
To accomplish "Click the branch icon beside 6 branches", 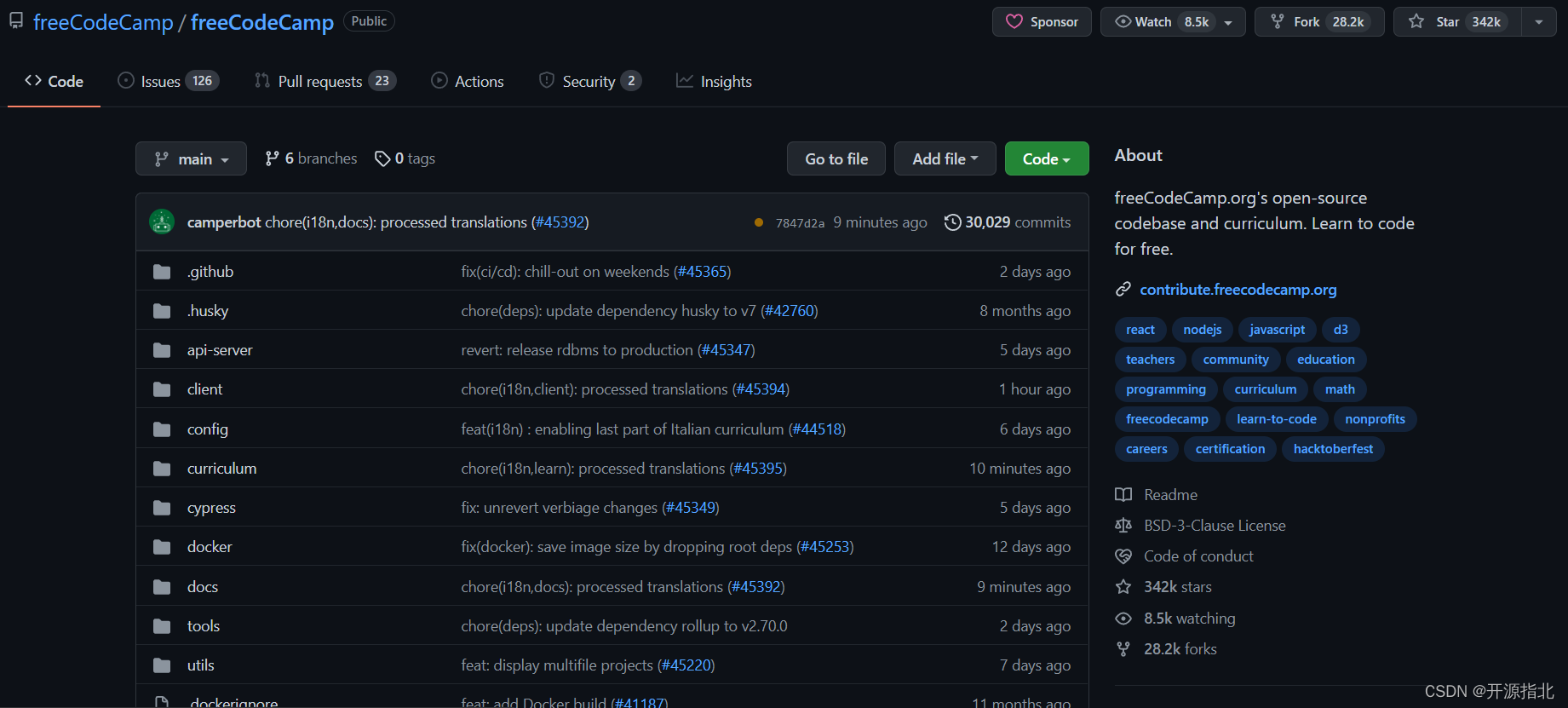I will click(272, 158).
